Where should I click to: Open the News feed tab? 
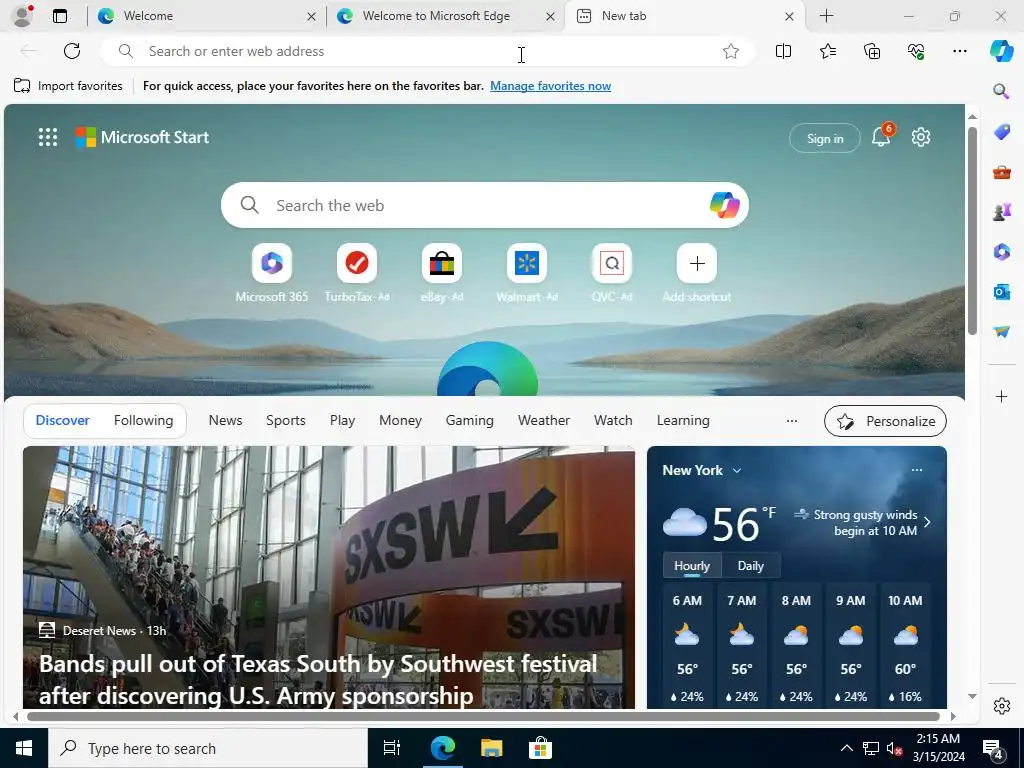225,421
